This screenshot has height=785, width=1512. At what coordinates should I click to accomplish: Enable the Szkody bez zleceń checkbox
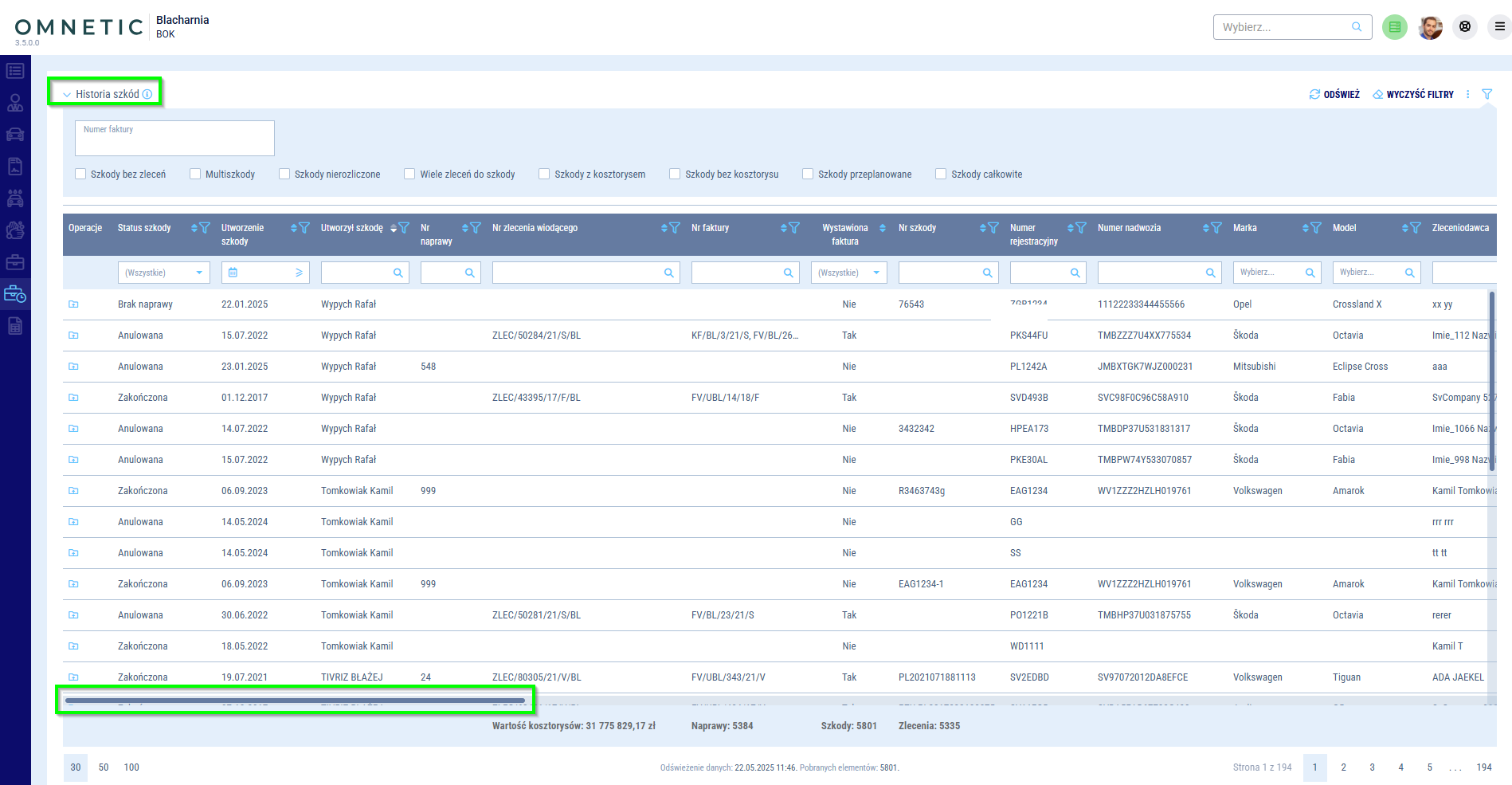coord(80,174)
